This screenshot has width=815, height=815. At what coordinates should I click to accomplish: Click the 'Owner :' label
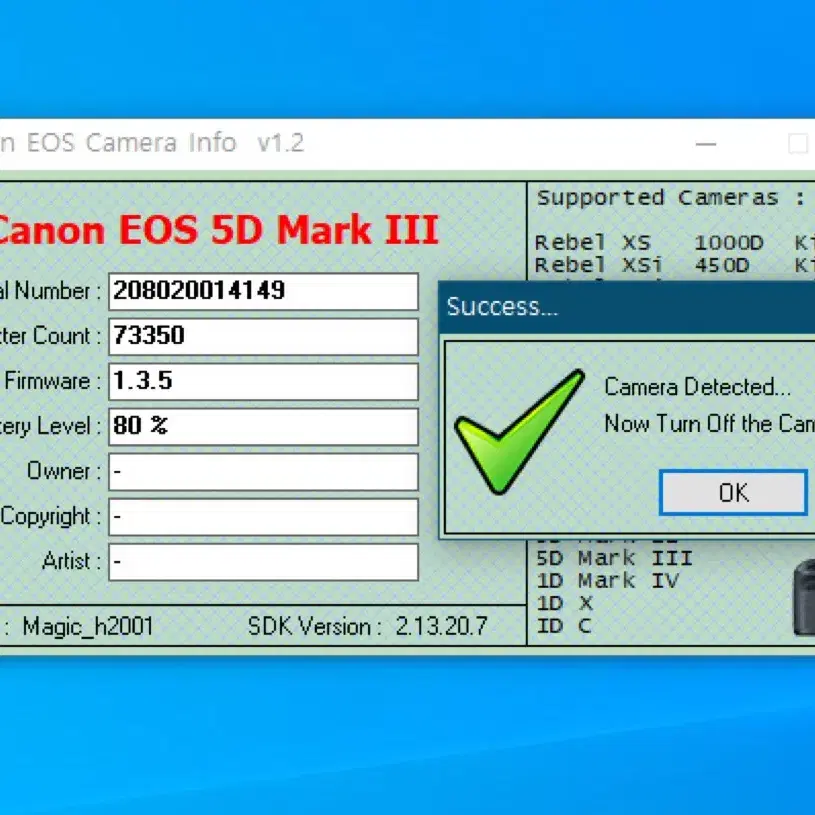pos(63,471)
